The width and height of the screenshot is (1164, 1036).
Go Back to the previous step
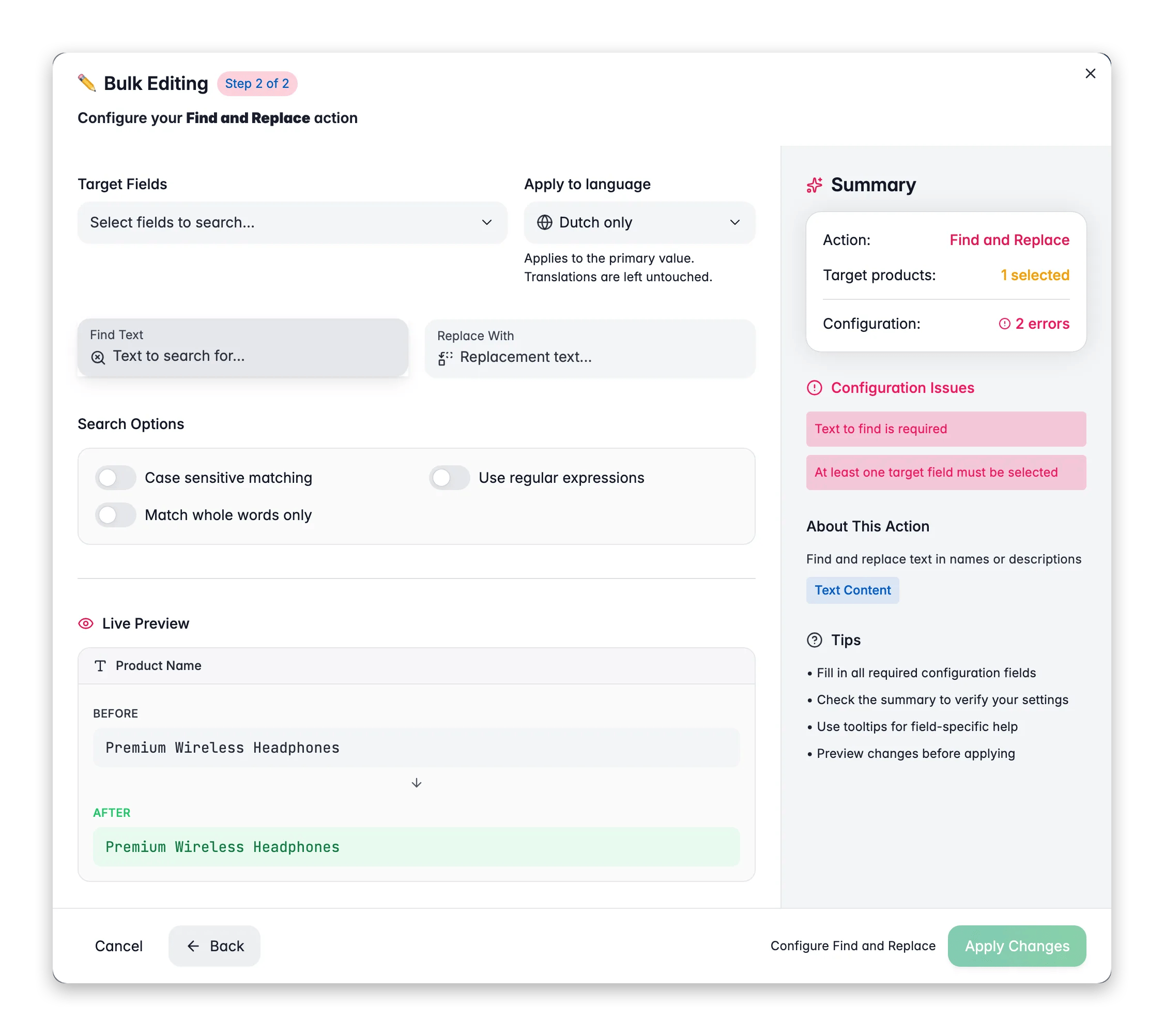point(215,946)
